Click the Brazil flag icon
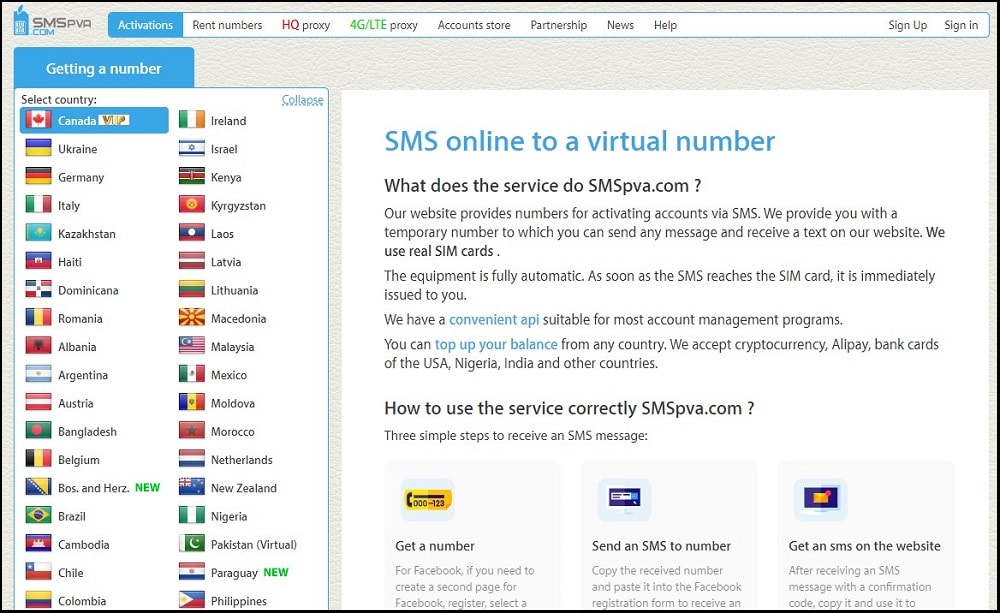This screenshot has width=1000, height=613. point(38,515)
